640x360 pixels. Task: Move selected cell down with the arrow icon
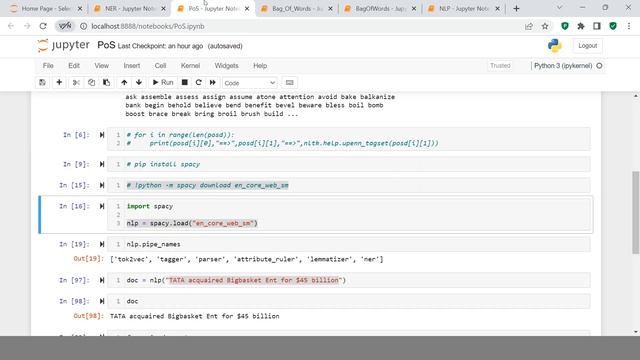(x=139, y=82)
